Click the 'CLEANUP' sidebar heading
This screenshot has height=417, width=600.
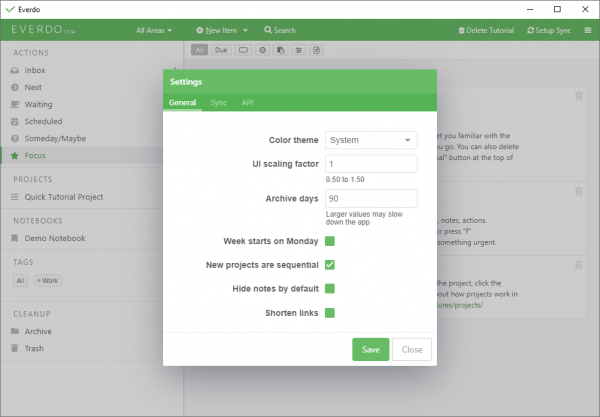coord(32,314)
